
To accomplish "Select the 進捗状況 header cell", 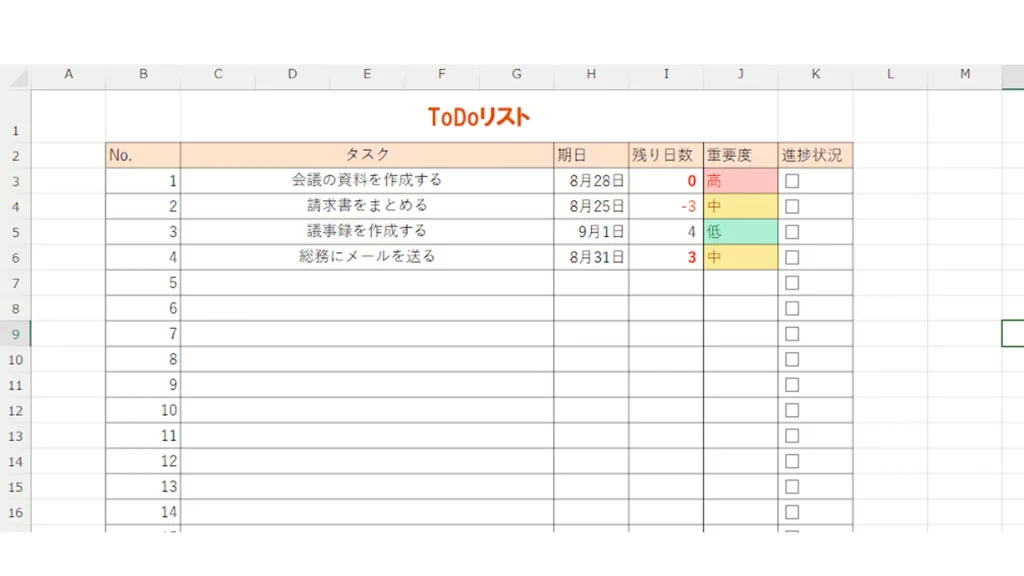I will (x=815, y=155).
